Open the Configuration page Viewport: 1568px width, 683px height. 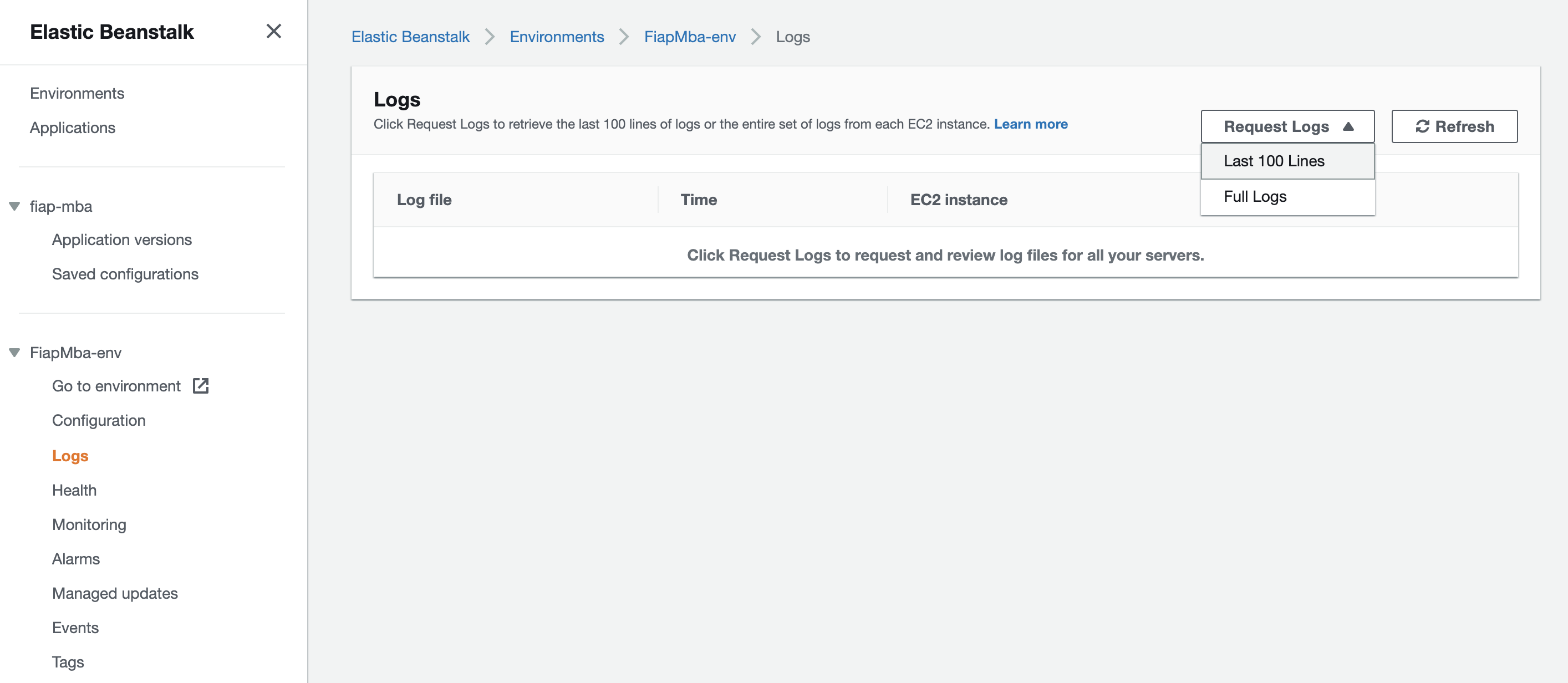point(99,421)
